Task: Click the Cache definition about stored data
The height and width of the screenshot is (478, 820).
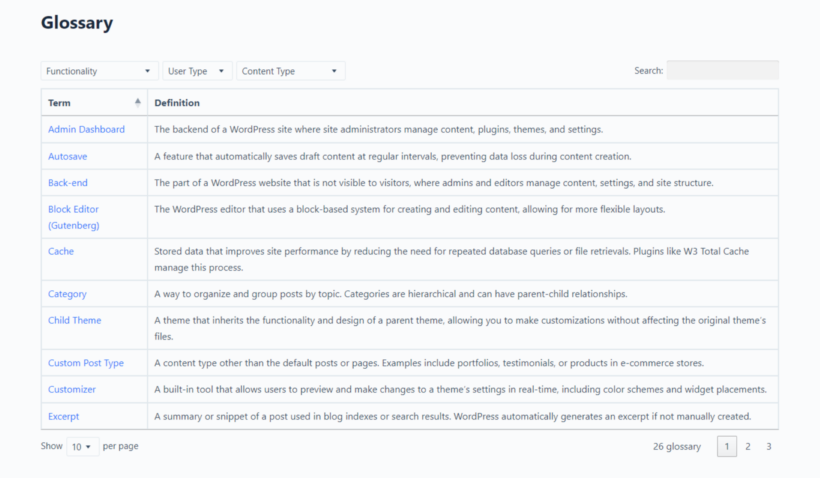Action: point(451,259)
